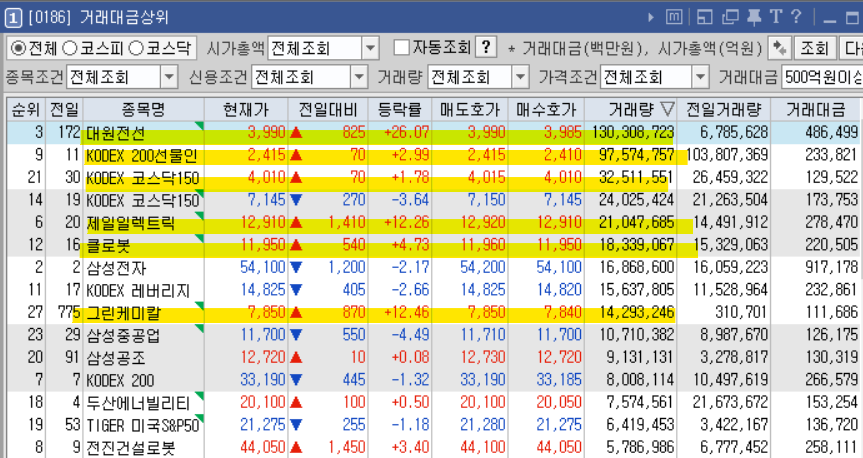This screenshot has width=863, height=458.
Task: Open the 거래대금 500억원이상 combo box
Action: [822, 77]
